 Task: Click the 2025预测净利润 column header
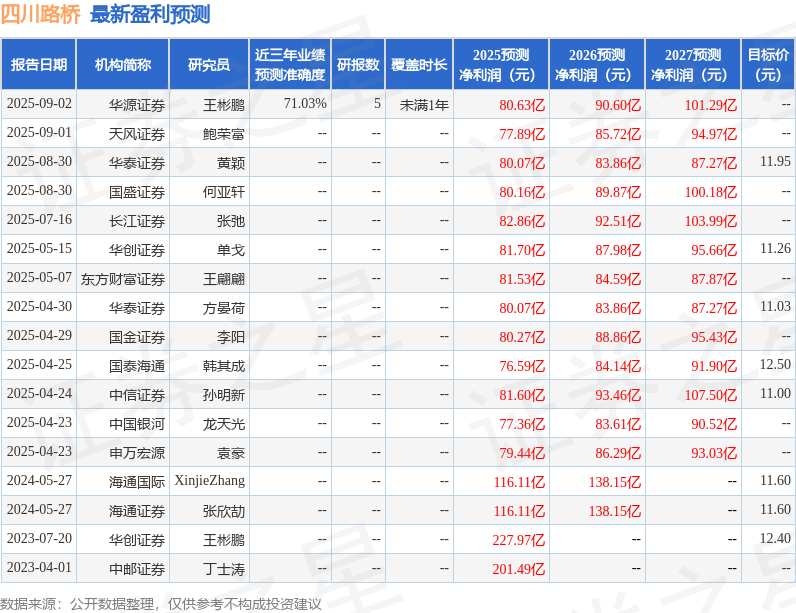click(501, 64)
